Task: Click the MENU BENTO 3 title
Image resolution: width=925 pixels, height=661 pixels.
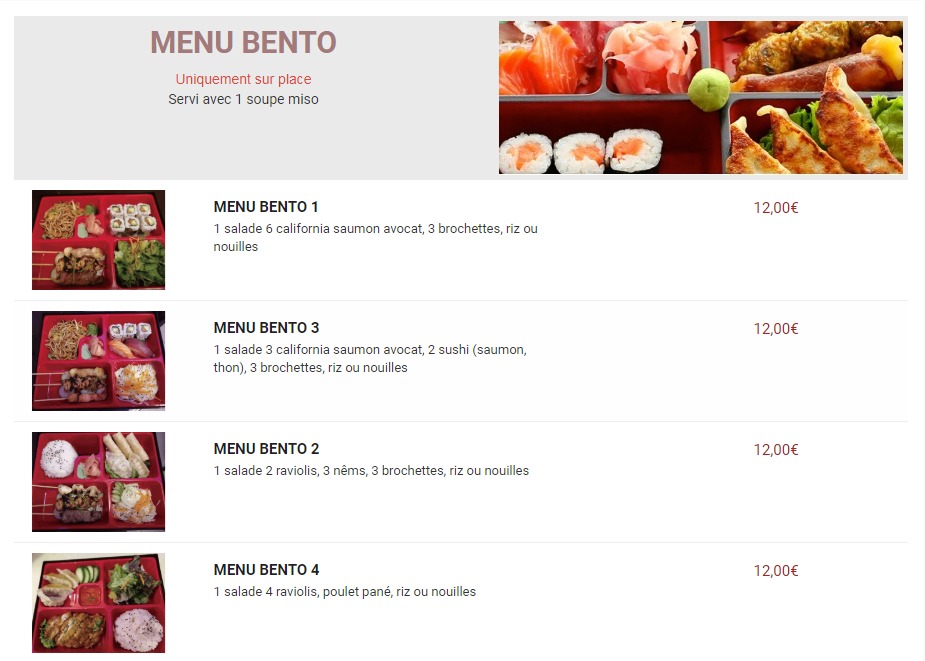Action: tap(266, 328)
